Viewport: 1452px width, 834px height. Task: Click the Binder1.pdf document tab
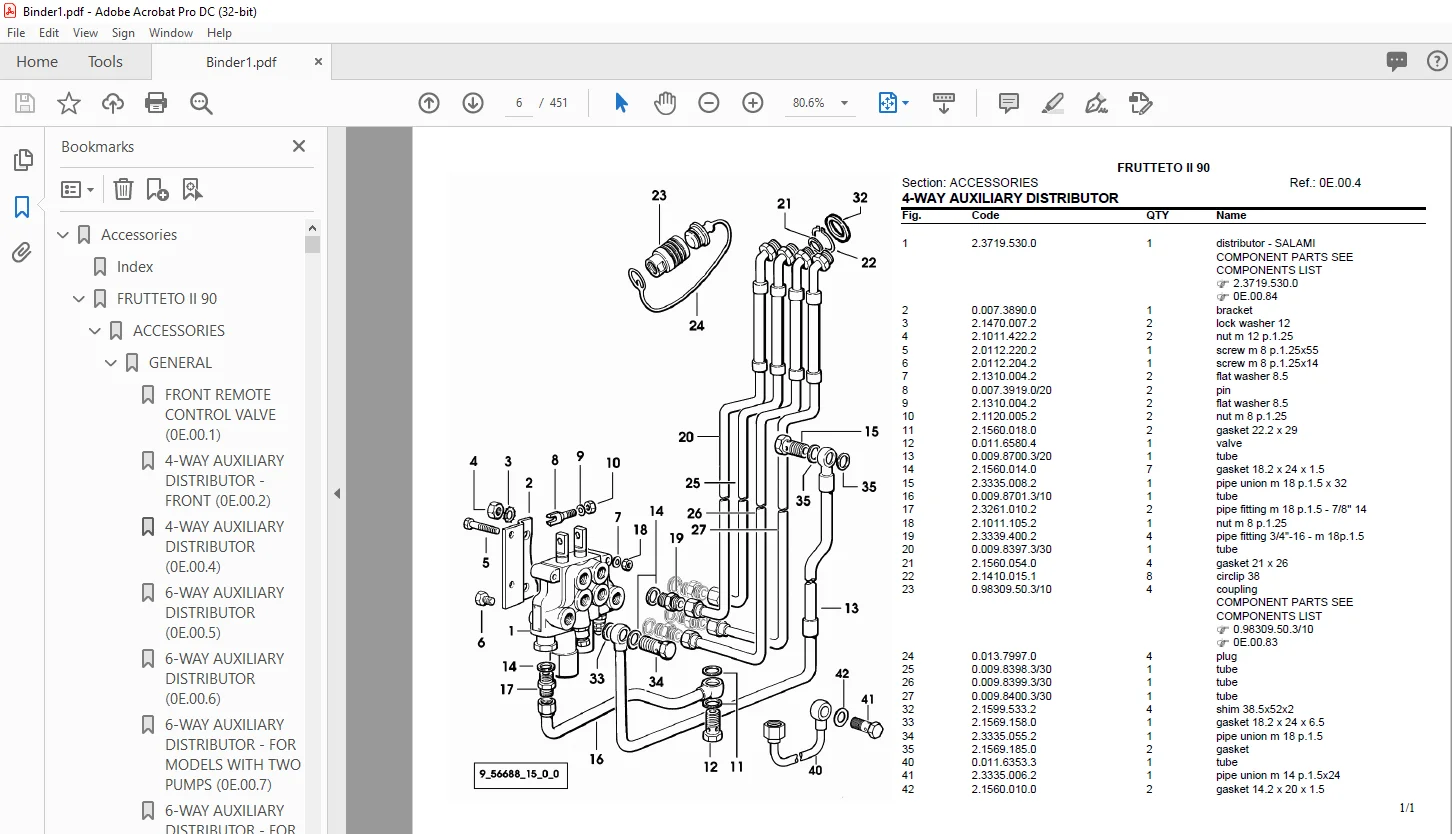click(x=241, y=62)
